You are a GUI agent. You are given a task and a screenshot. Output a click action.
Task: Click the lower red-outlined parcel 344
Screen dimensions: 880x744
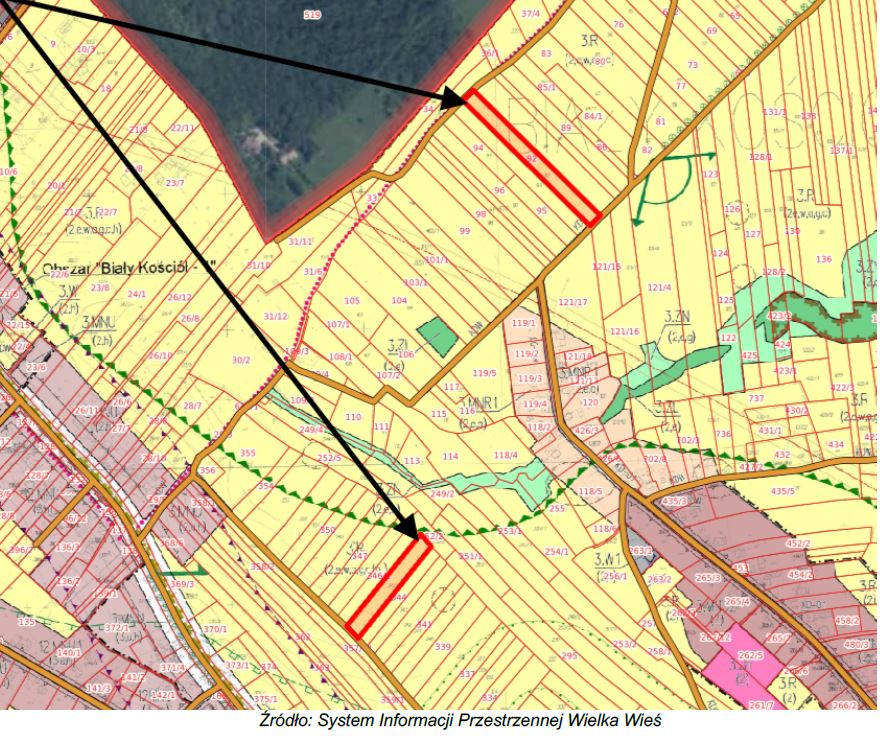point(389,589)
